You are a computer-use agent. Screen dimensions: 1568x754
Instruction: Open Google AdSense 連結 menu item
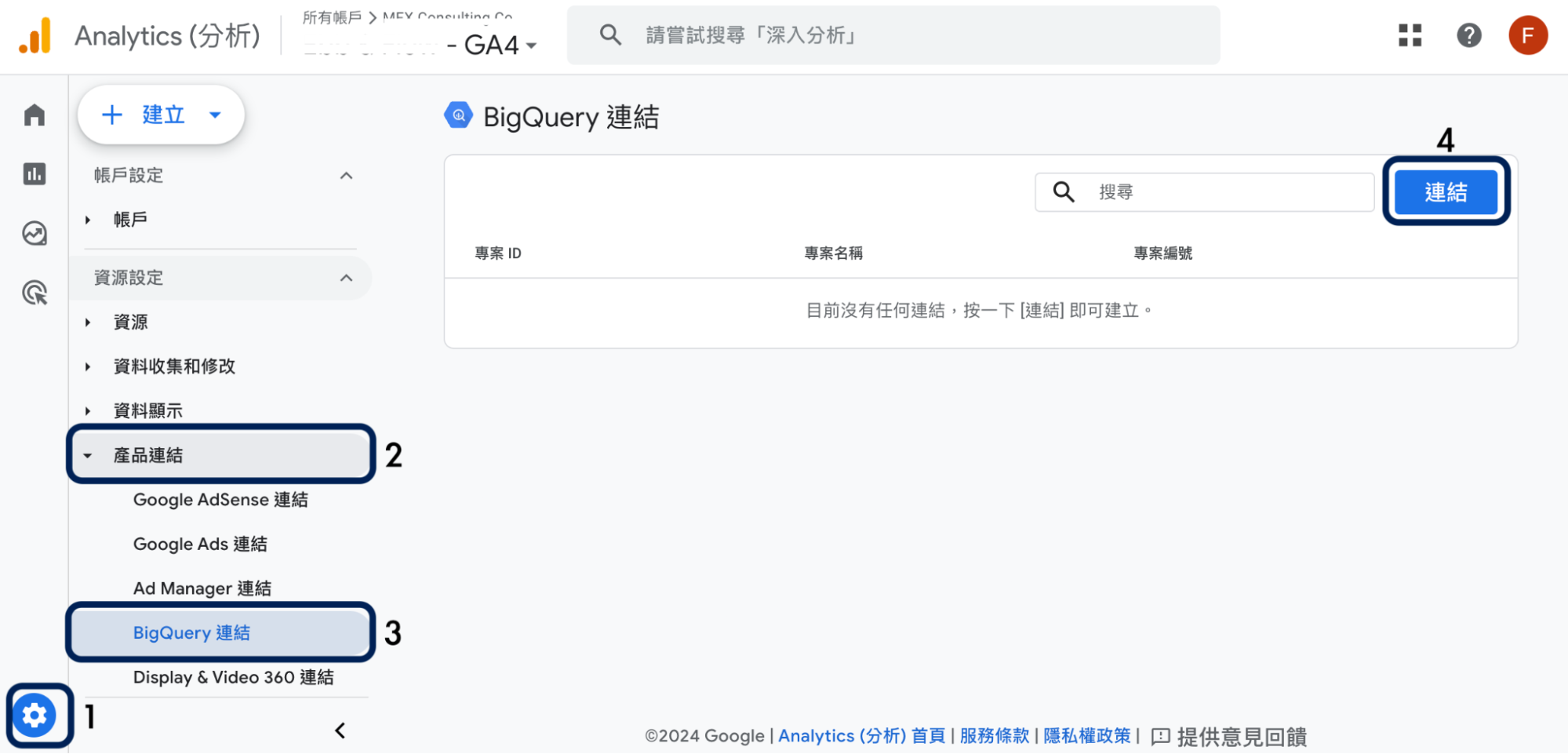click(x=220, y=500)
